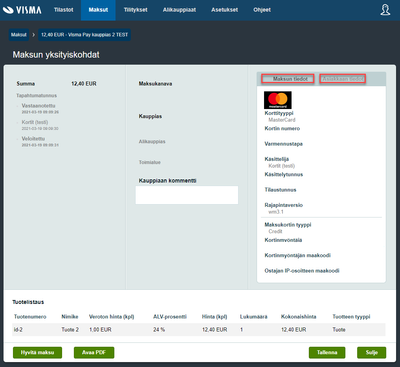
Task: Click the Summa 12,40 EUR value
Action: click(x=84, y=84)
